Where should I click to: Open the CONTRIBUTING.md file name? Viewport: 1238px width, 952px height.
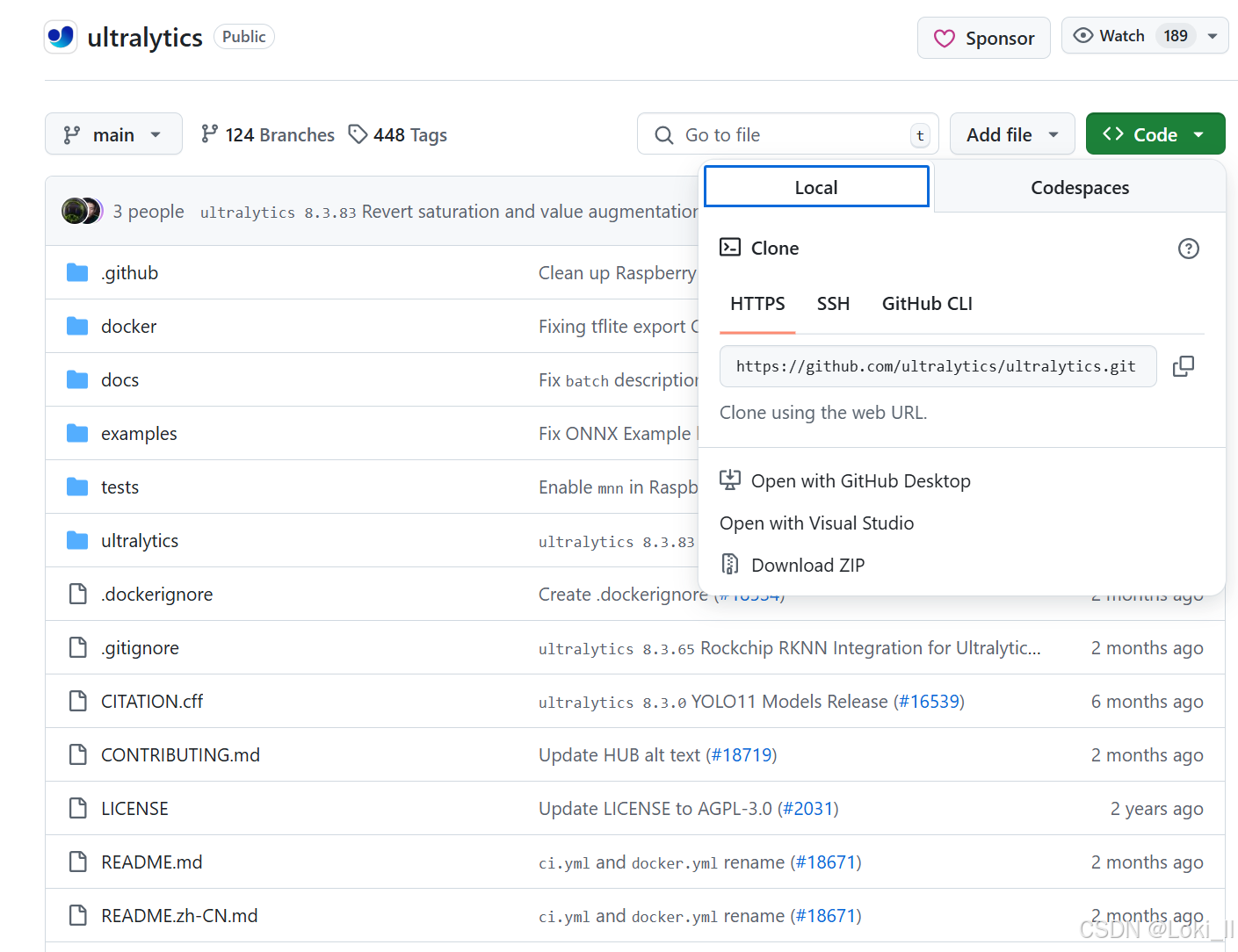click(x=180, y=754)
